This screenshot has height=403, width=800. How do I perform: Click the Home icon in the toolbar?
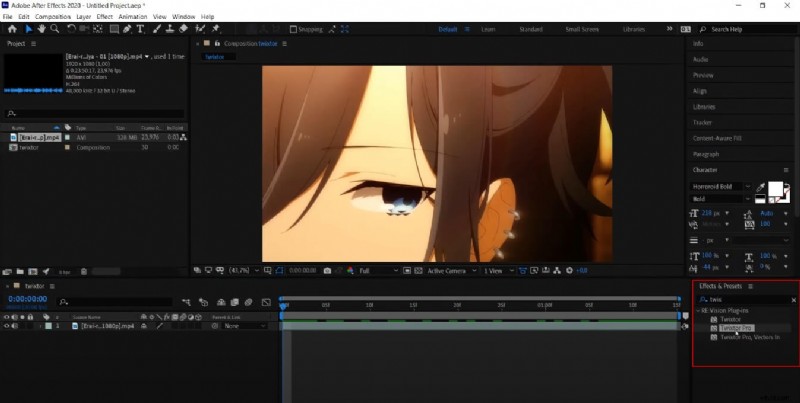12,29
